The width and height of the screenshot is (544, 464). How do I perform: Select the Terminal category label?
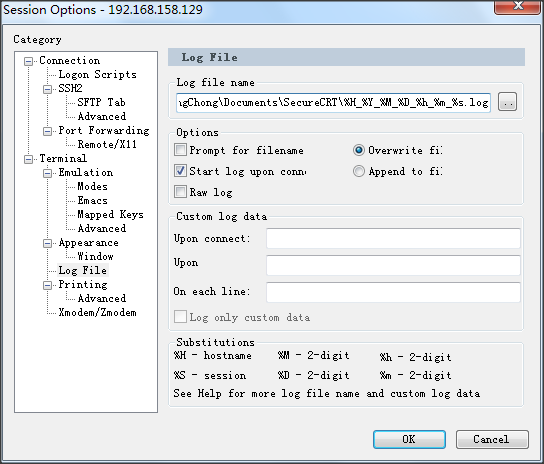tap(63, 159)
